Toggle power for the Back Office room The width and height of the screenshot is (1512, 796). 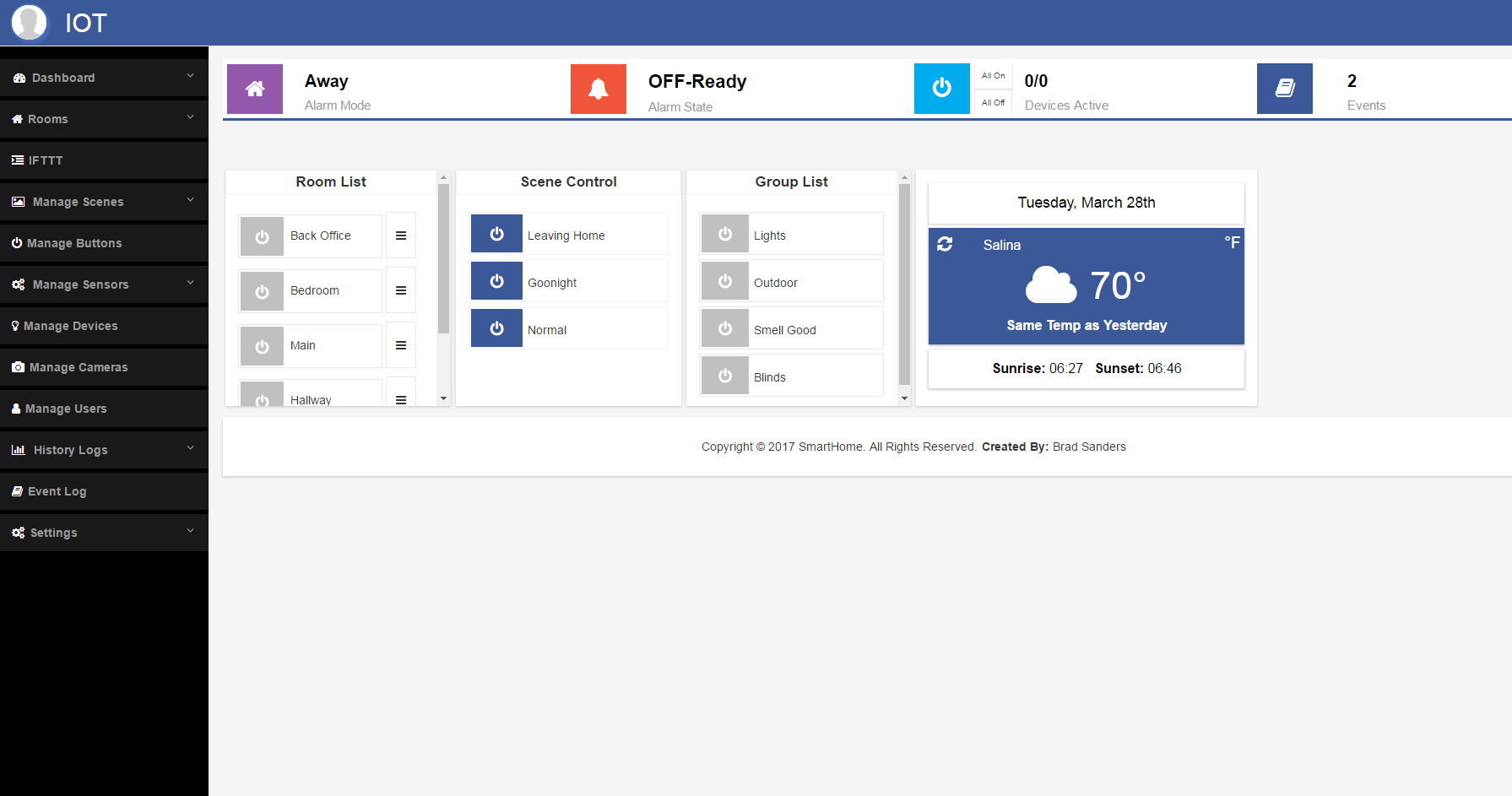tap(262, 236)
